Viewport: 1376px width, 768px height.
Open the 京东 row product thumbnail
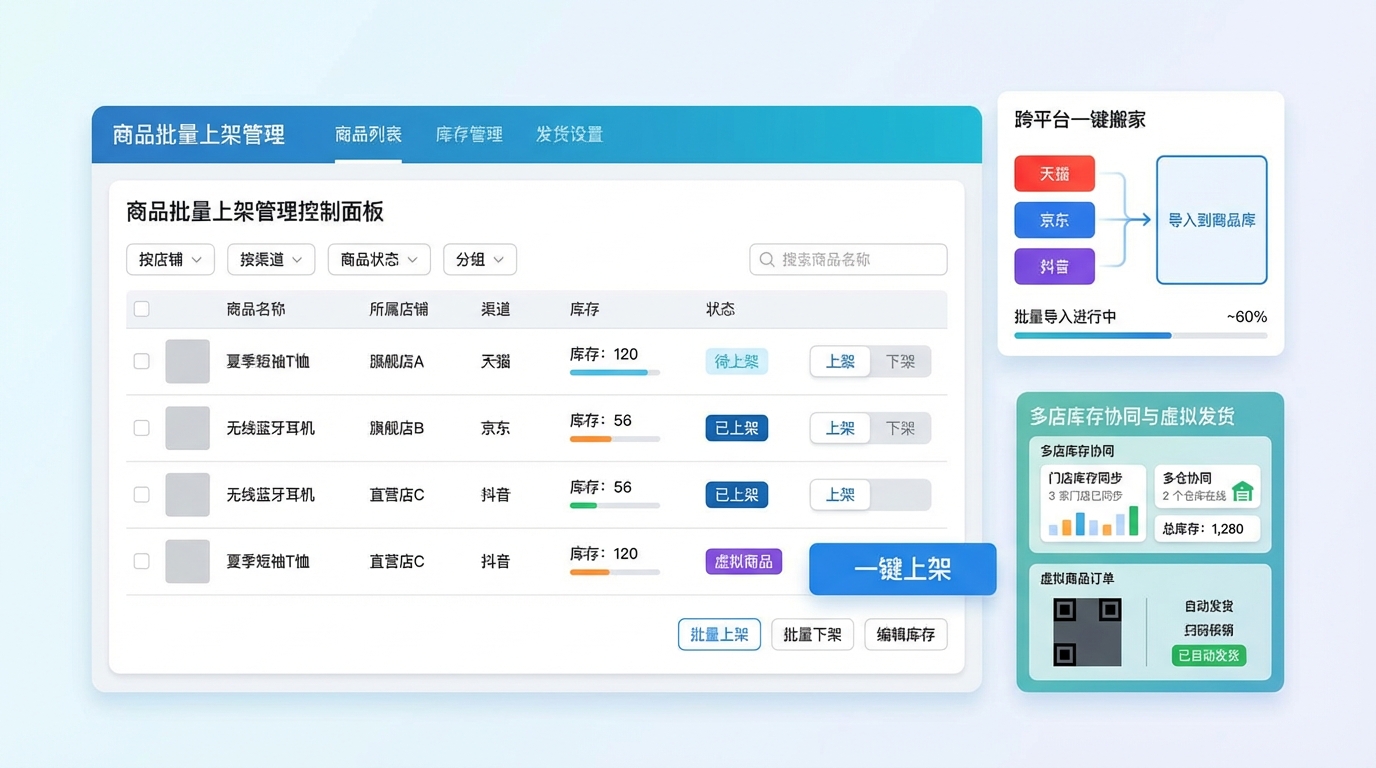coord(187,428)
